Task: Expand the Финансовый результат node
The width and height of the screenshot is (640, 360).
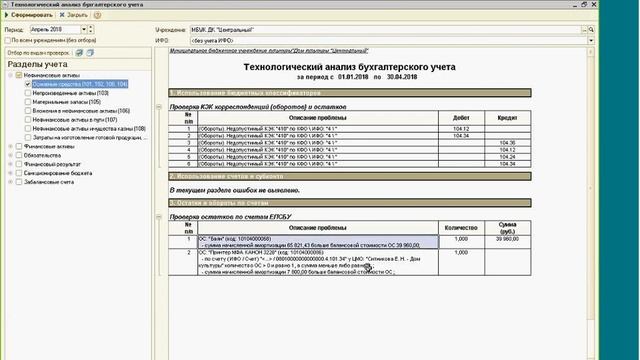Action: tap(11, 164)
